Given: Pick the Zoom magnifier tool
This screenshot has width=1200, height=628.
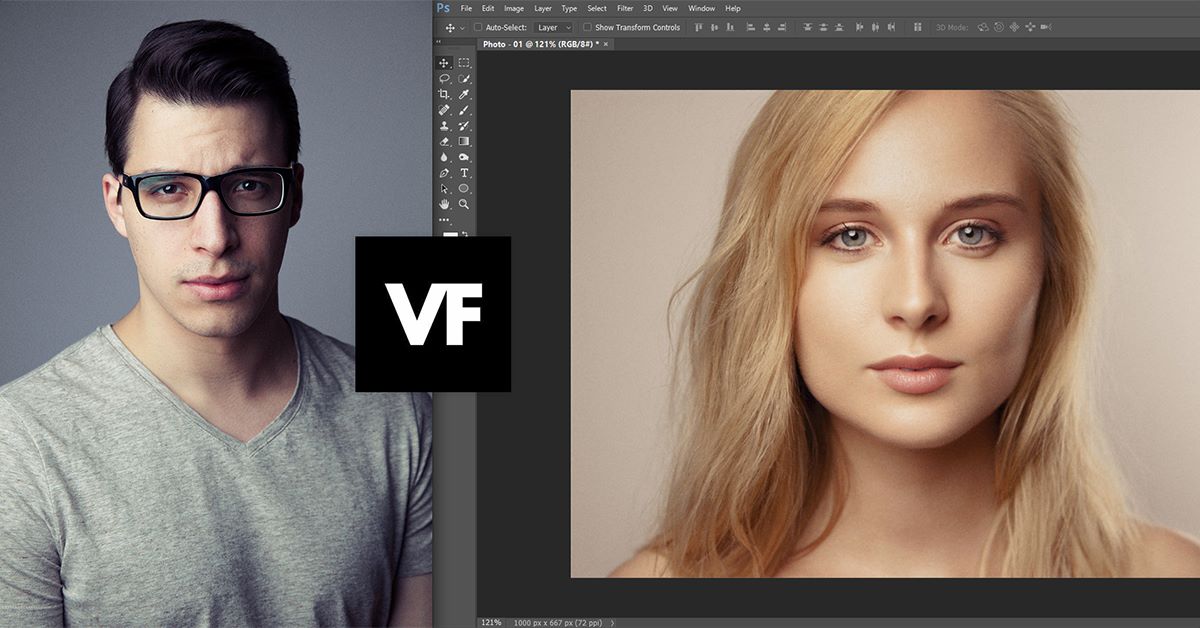Looking at the screenshot, I should coord(464,204).
